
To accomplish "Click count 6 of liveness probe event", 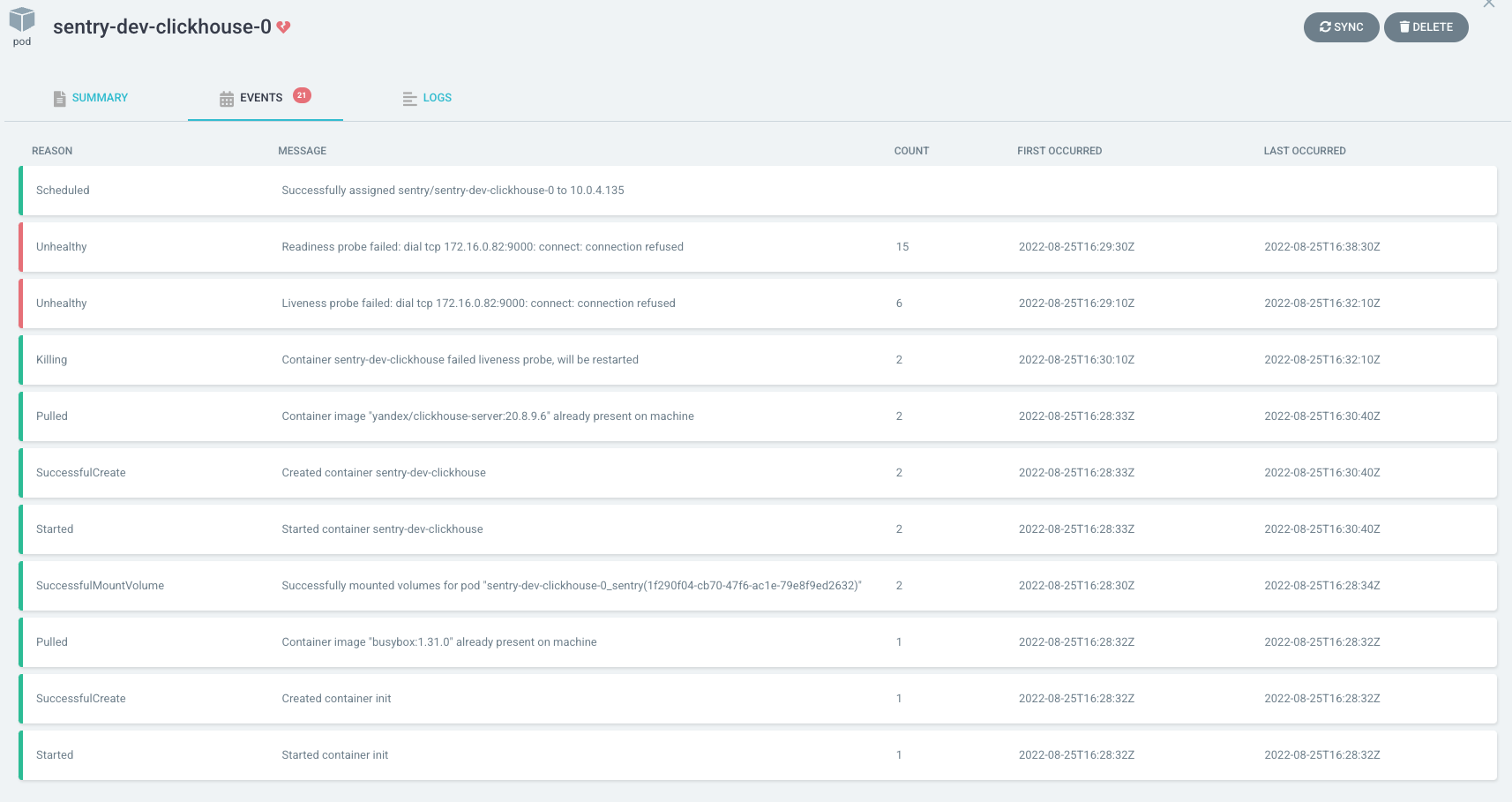I will coord(899,304).
